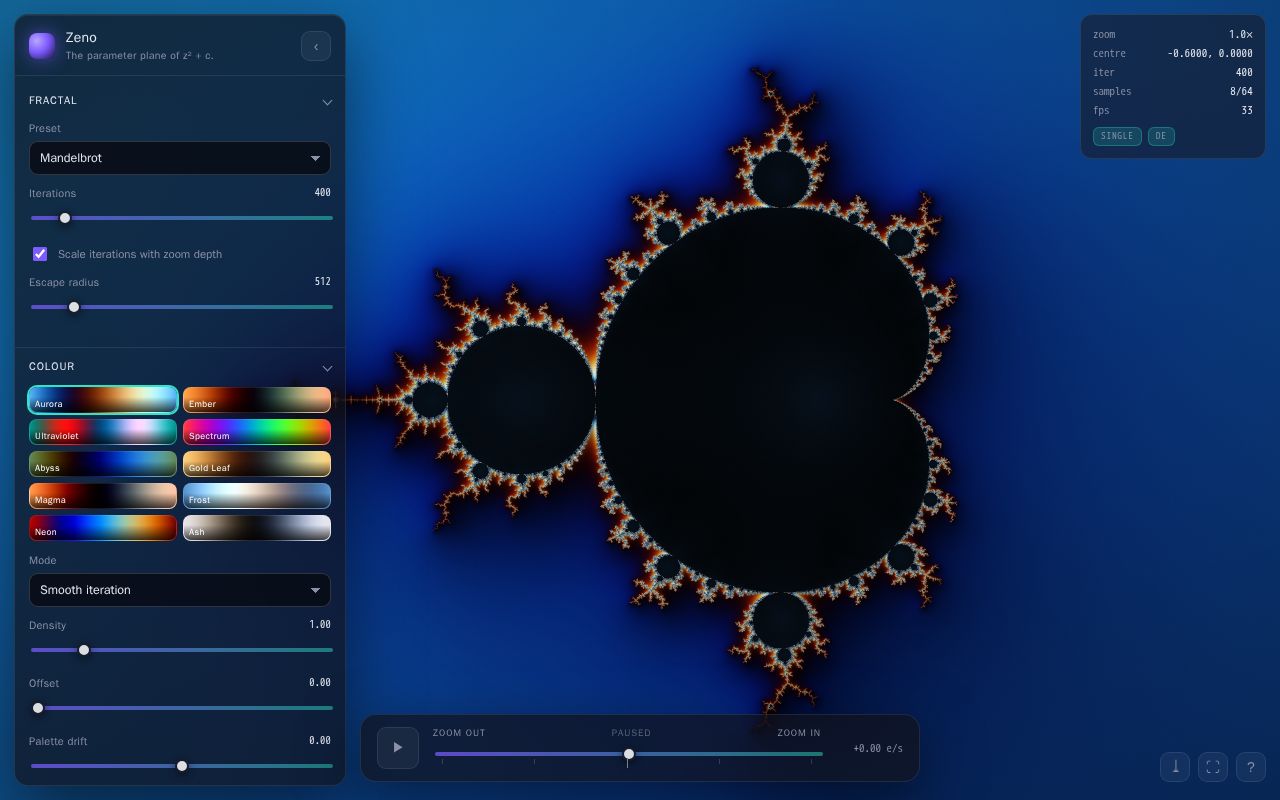Select the Neon palette swatch
This screenshot has height=800, width=1280.
(x=103, y=528)
